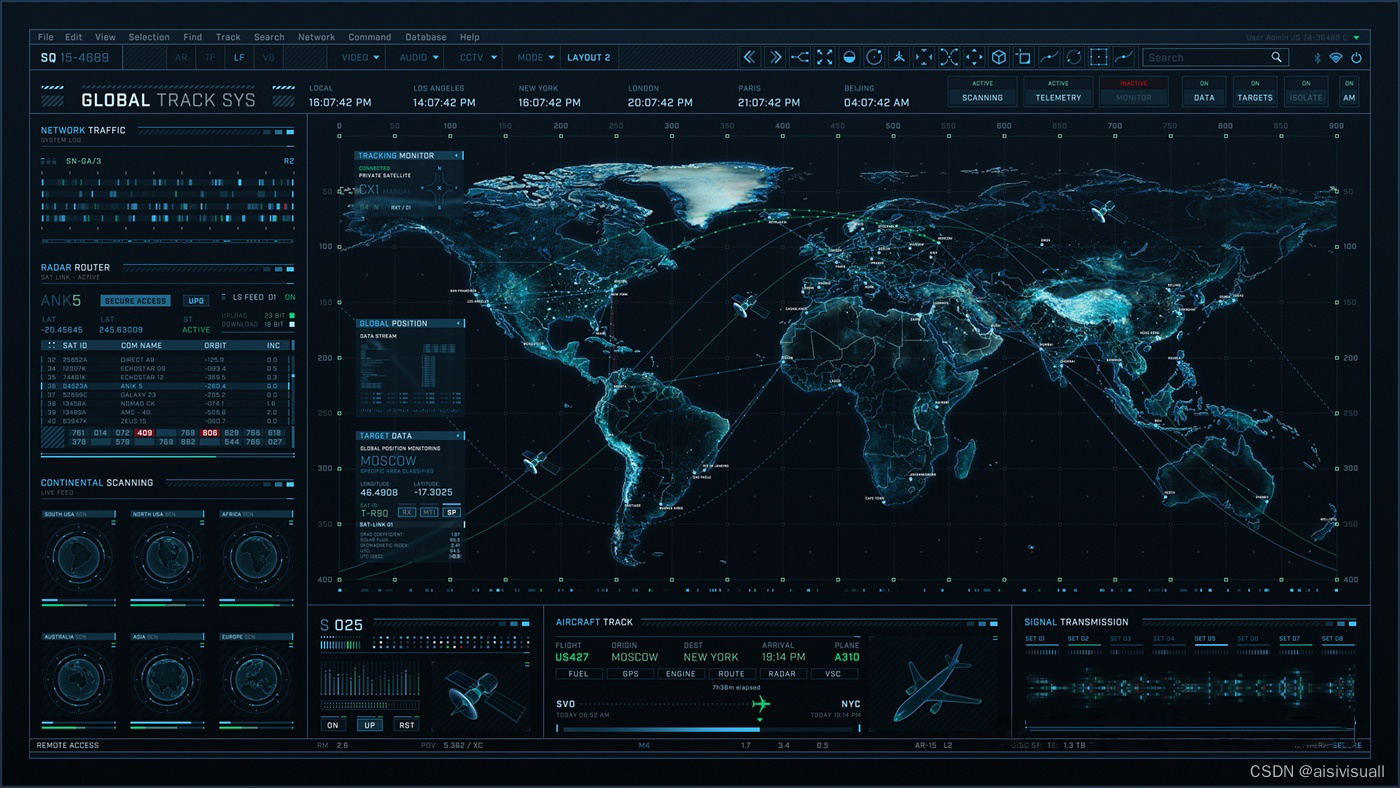The height and width of the screenshot is (788, 1400).
Task: Click the South USA scanning progress bar
Action: coord(78,603)
